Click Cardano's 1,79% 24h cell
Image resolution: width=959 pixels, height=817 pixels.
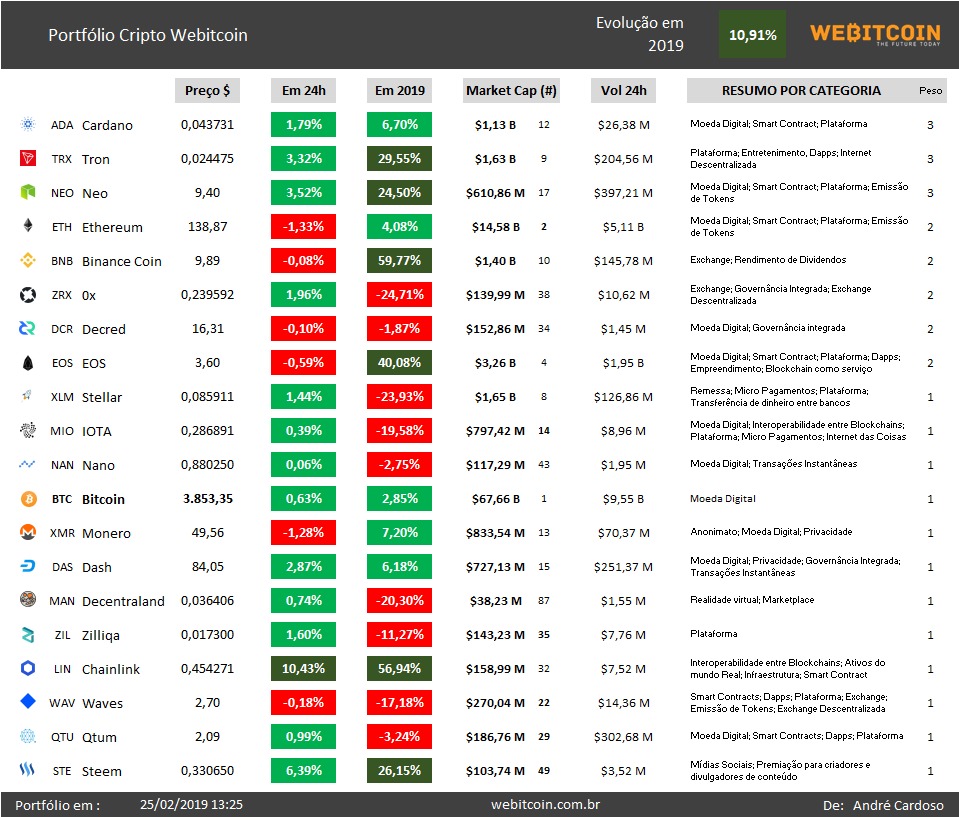(303, 125)
